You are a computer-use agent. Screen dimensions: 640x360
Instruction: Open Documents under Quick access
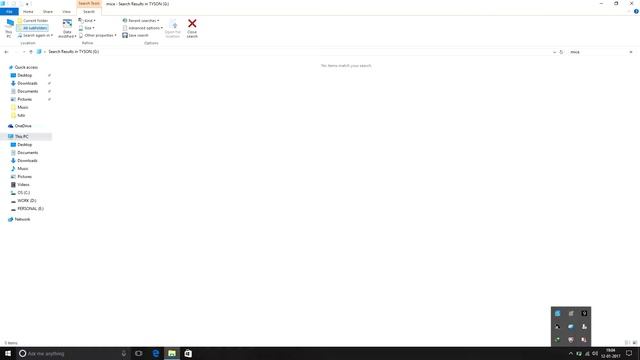27,91
